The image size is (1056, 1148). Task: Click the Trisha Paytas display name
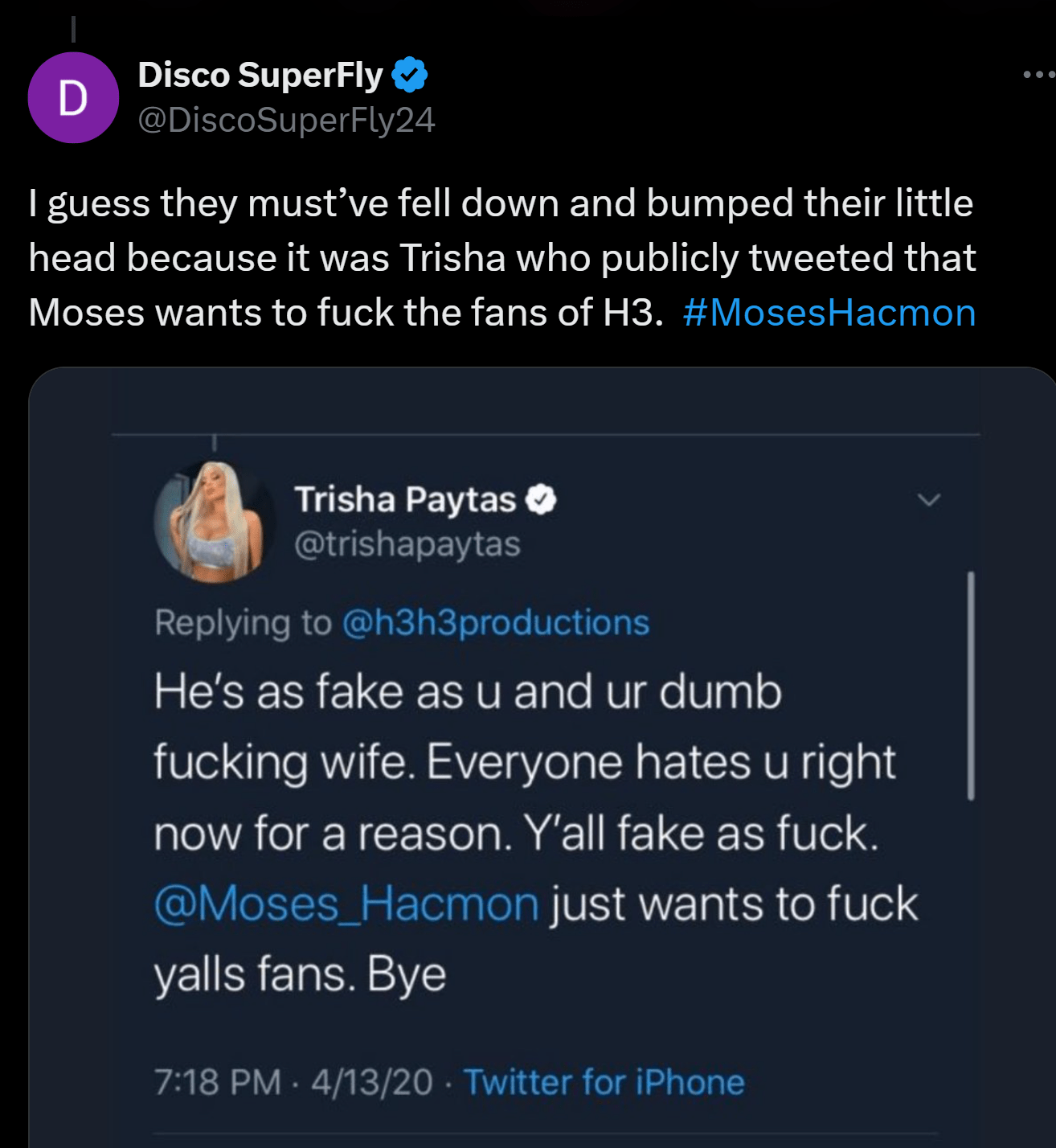(x=405, y=500)
